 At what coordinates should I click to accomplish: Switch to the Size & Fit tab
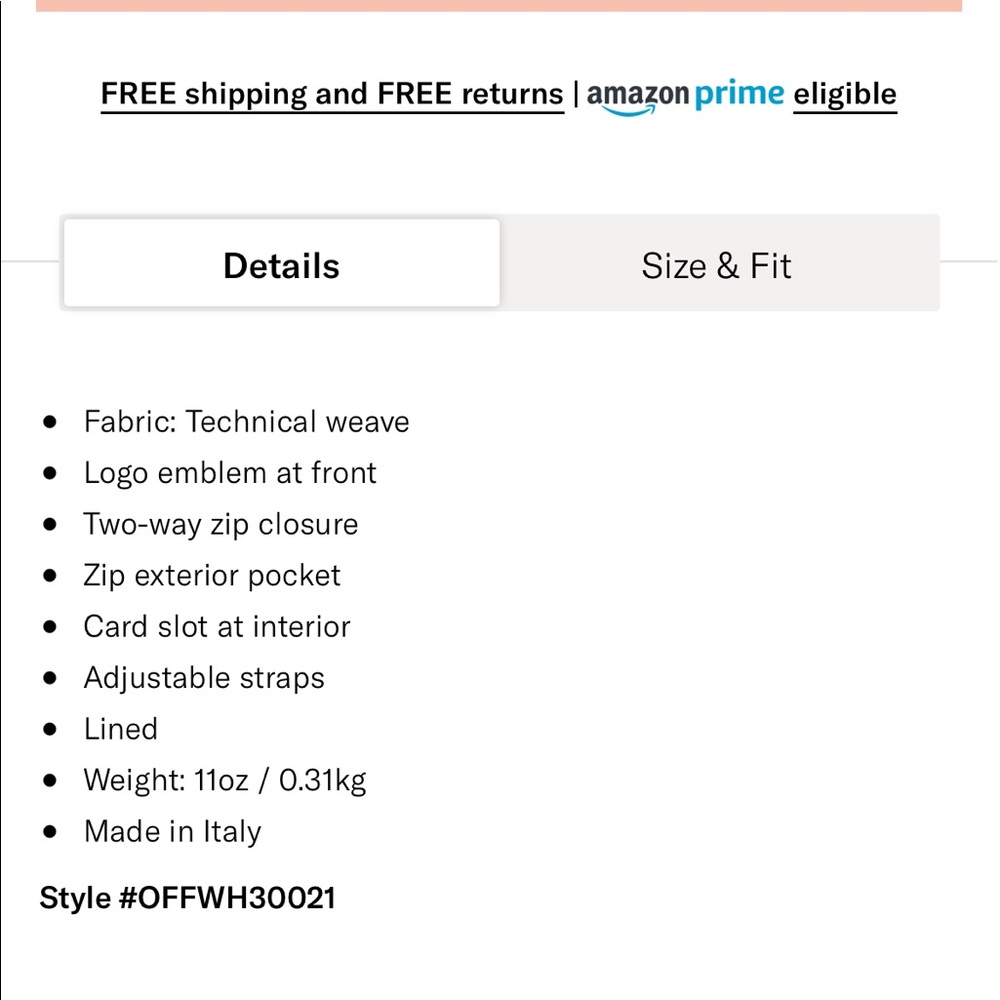pos(717,263)
